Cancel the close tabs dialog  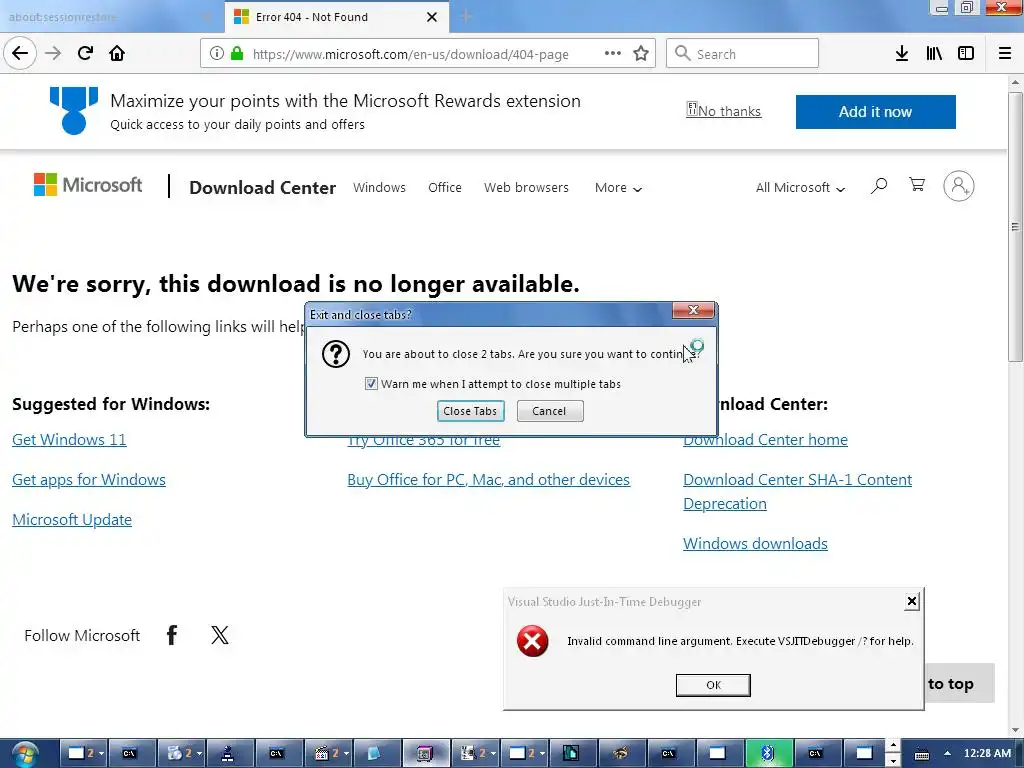(x=549, y=411)
